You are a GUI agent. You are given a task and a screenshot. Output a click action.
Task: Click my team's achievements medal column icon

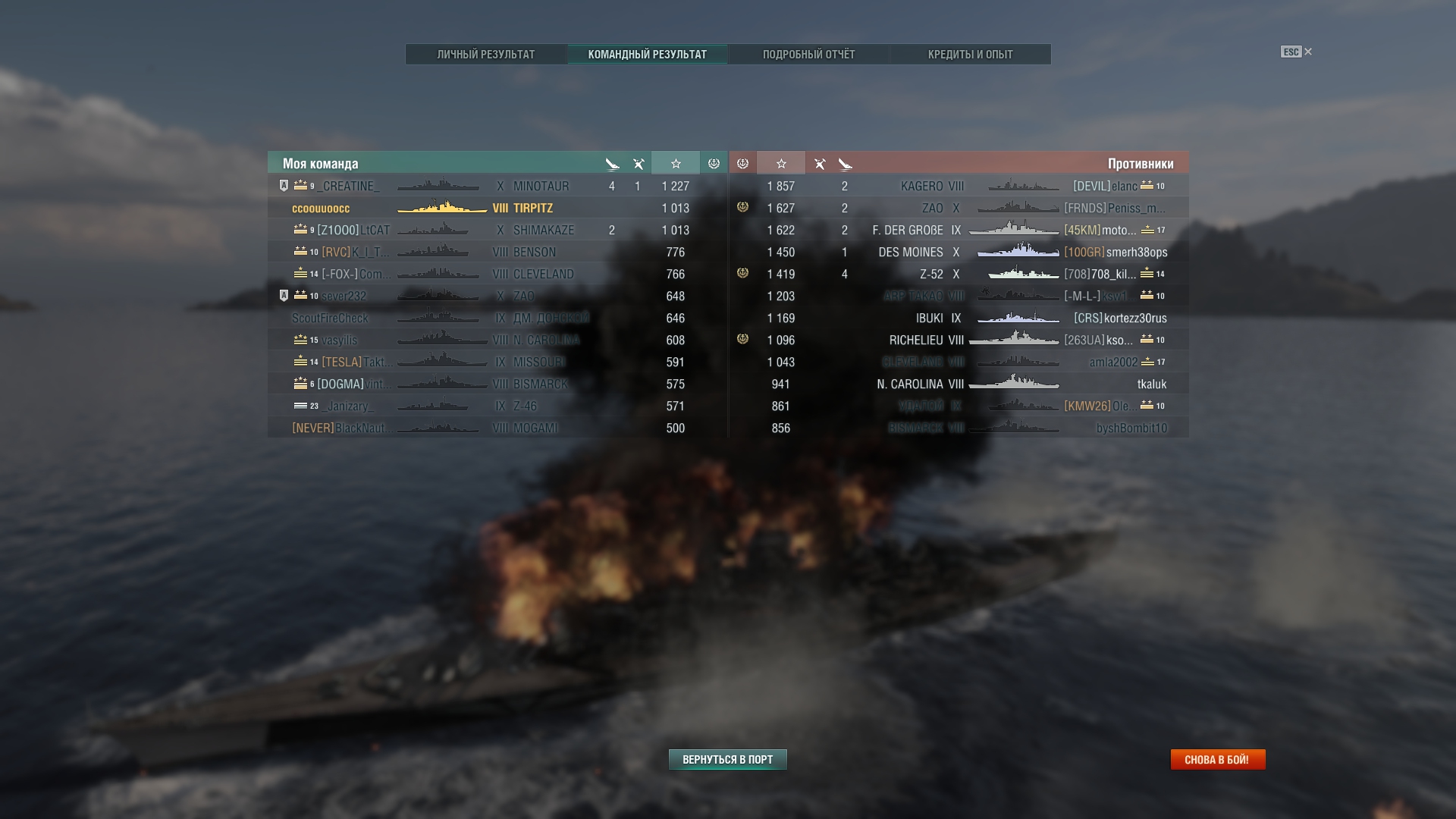(714, 164)
